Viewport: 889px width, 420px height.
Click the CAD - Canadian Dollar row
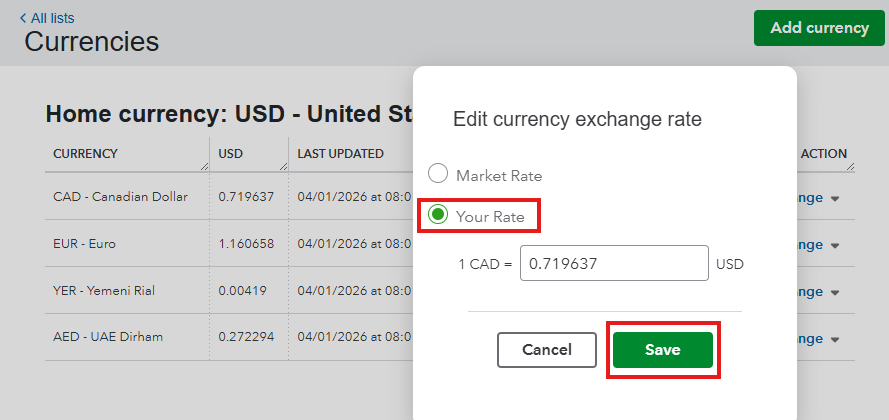(x=120, y=197)
